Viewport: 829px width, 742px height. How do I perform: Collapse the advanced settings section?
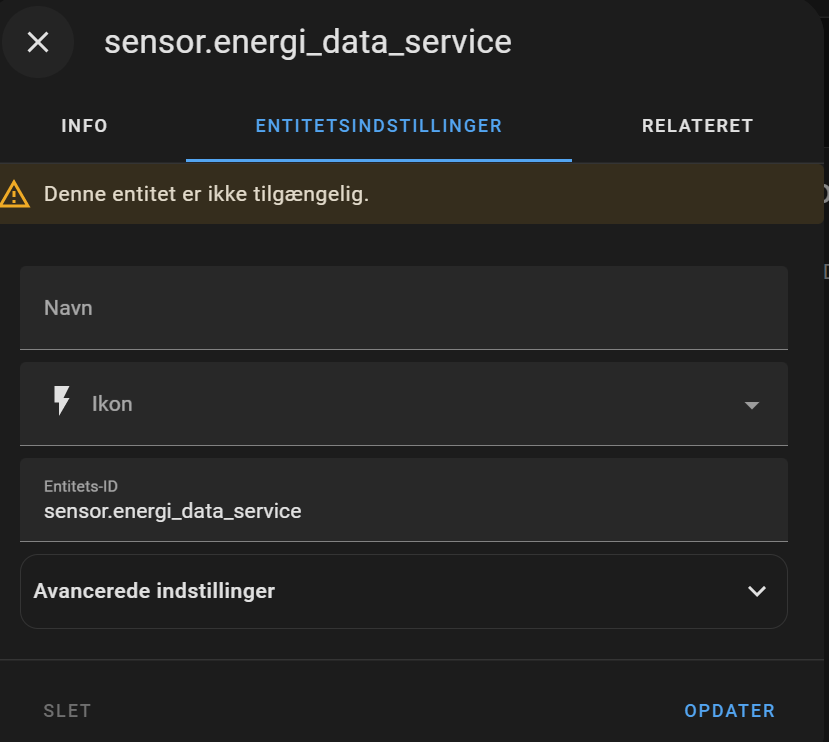(404, 591)
